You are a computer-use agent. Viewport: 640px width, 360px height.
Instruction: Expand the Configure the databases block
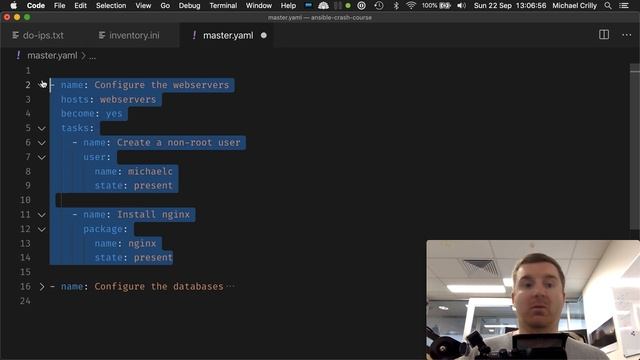[42, 287]
